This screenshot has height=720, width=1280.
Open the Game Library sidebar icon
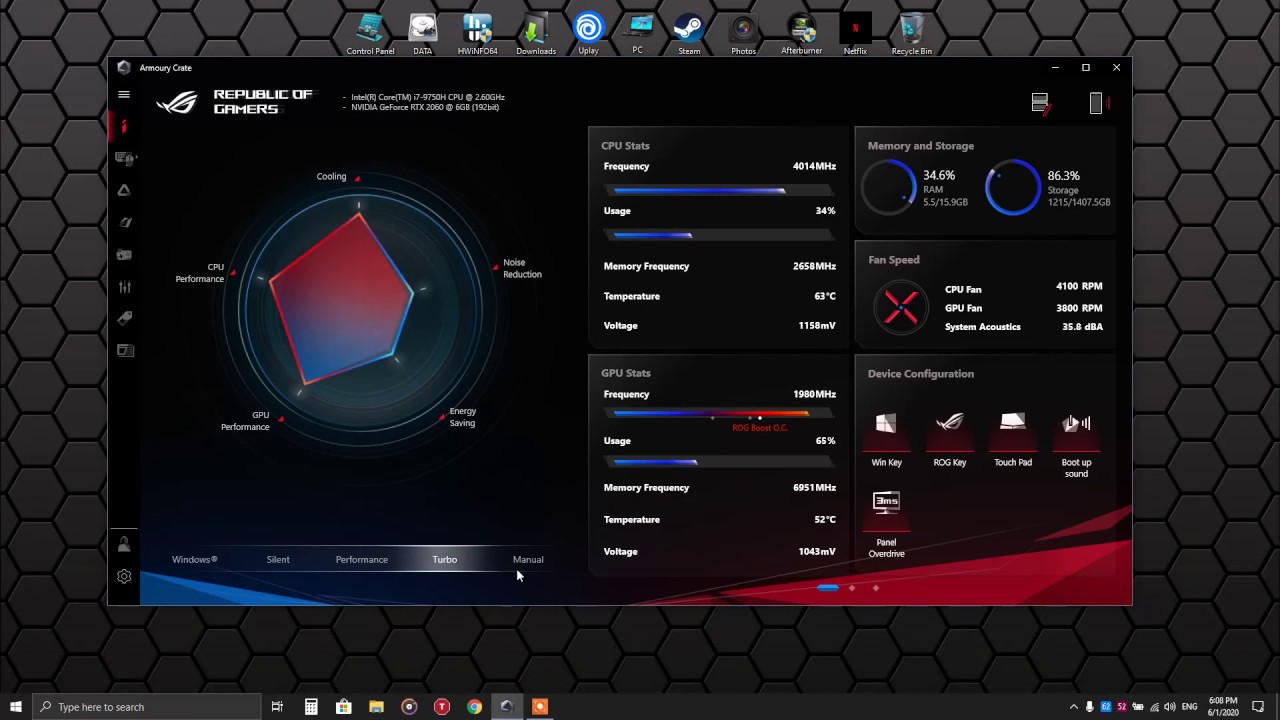124,254
